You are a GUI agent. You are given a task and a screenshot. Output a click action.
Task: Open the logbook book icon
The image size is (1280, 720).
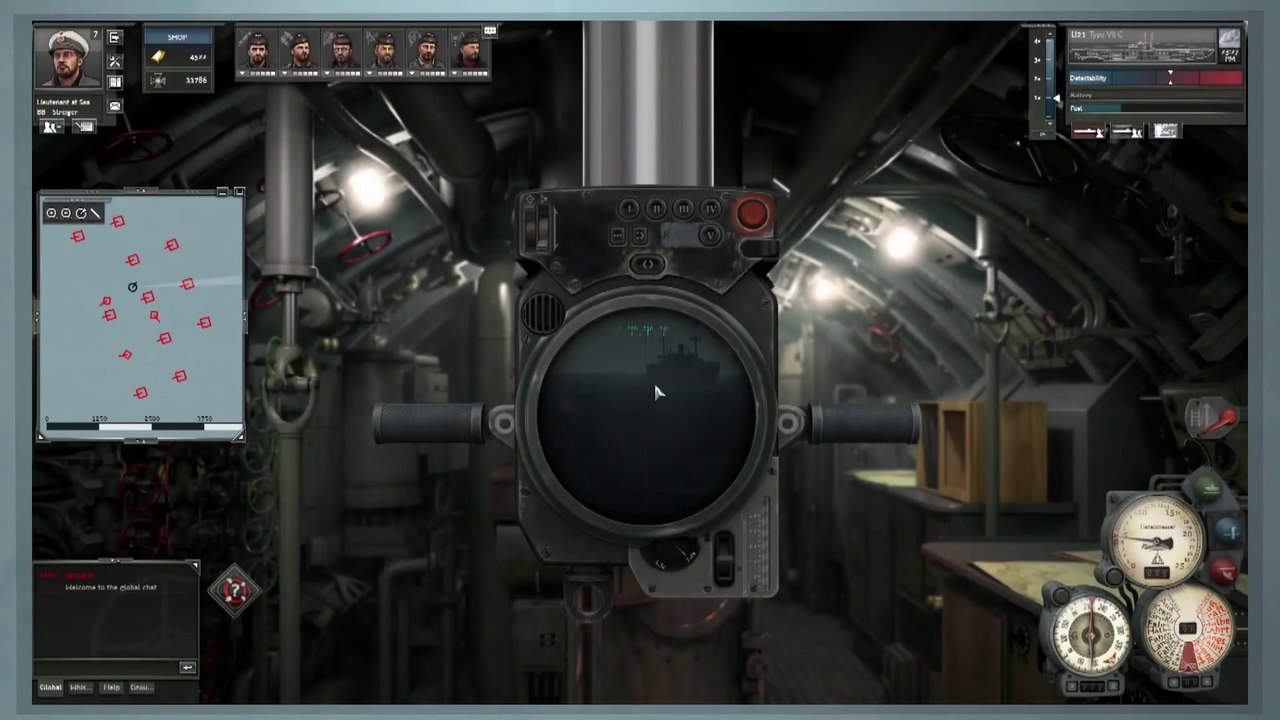point(115,82)
